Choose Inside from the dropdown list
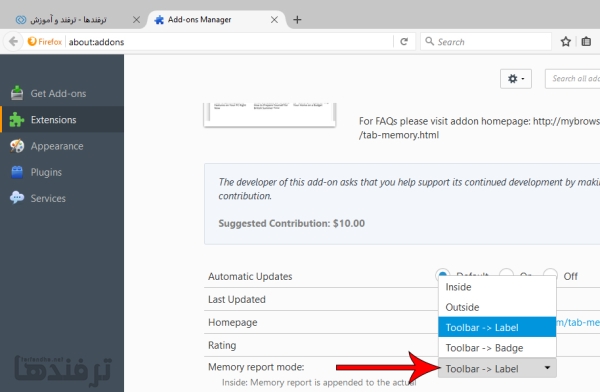The height and width of the screenshot is (392, 600). pos(497,287)
